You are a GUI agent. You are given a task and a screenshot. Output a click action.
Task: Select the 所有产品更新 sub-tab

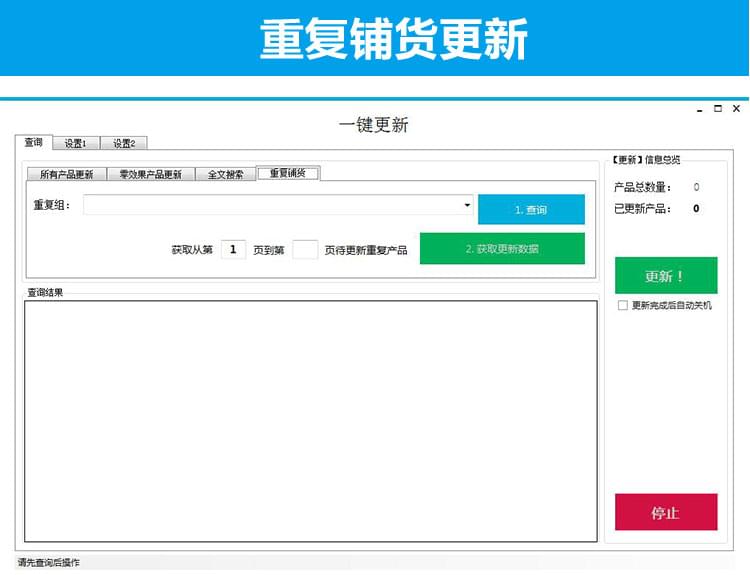[66, 174]
